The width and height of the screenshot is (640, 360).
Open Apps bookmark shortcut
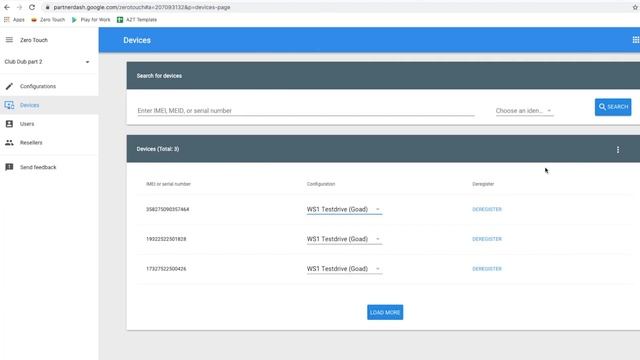click(14, 20)
